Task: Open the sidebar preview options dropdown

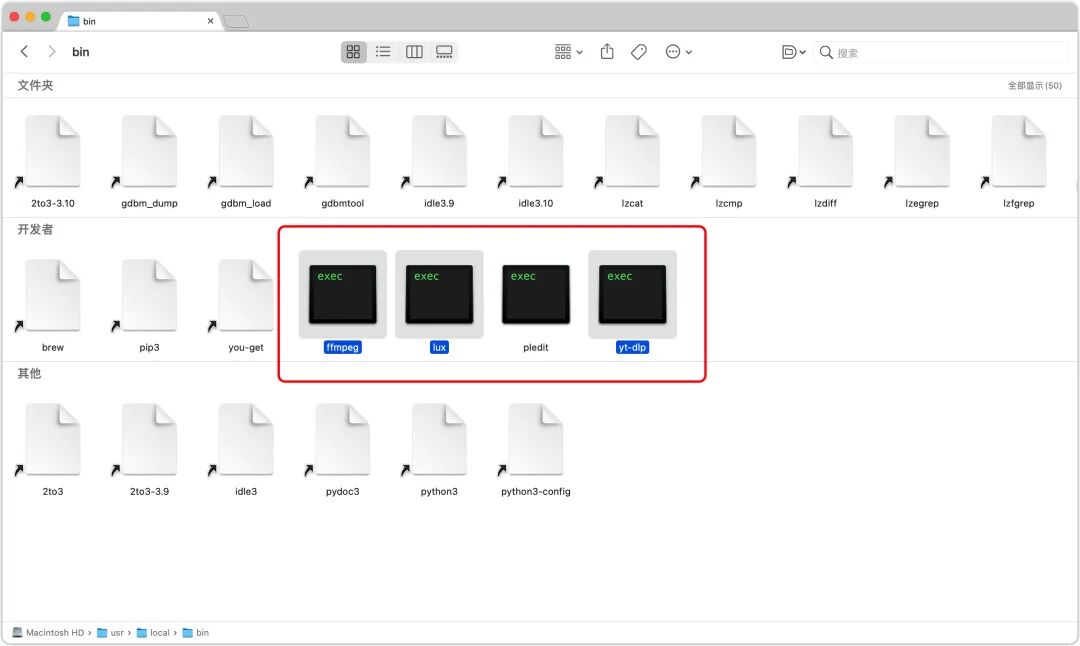Action: click(793, 52)
